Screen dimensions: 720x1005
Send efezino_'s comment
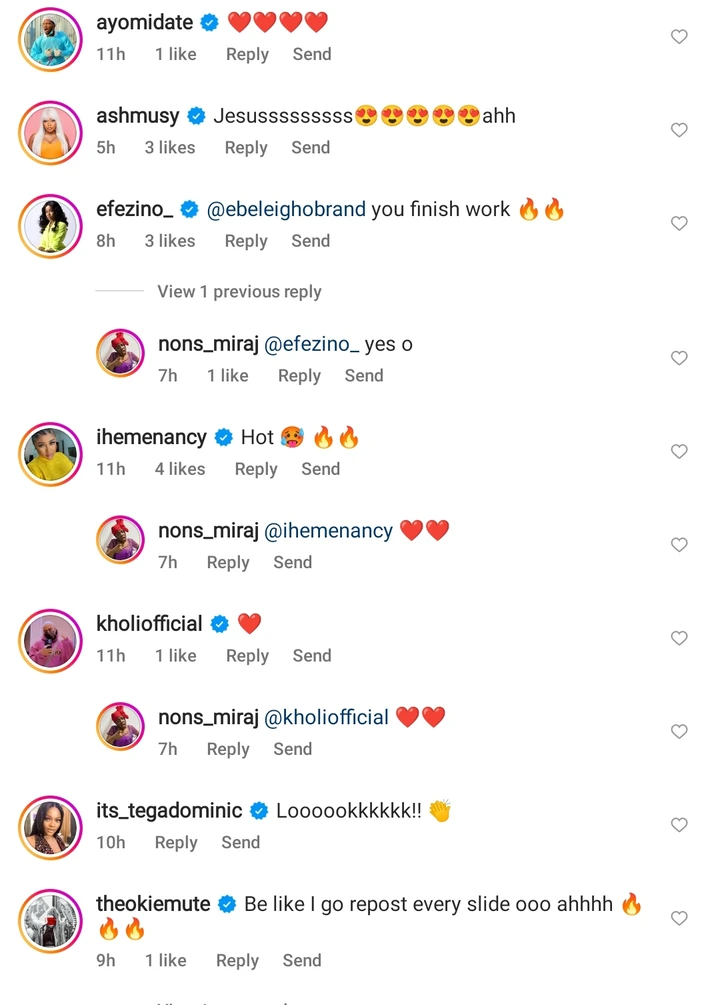(310, 241)
